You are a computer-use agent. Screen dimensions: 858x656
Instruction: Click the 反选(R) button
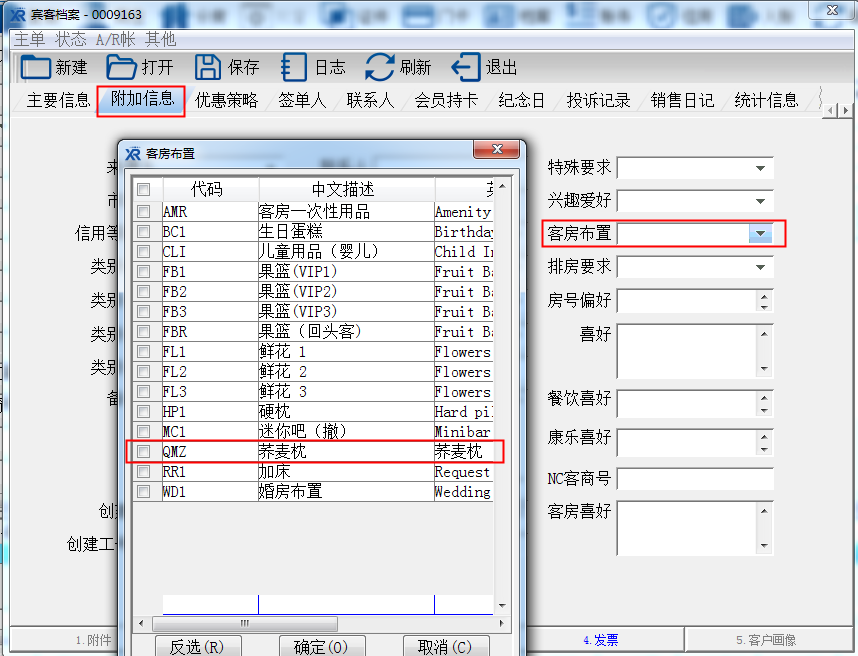tap(197, 647)
